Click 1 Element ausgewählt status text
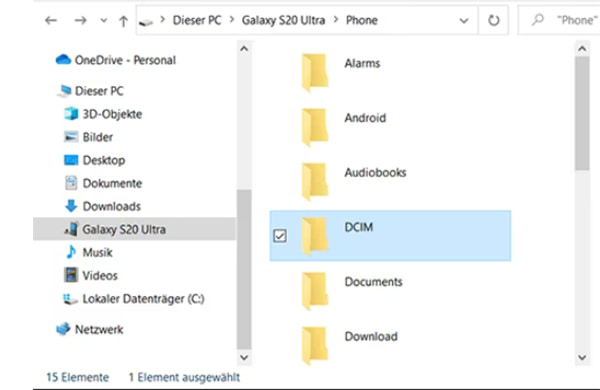Image resolution: width=600 pixels, height=390 pixels. tap(184, 377)
